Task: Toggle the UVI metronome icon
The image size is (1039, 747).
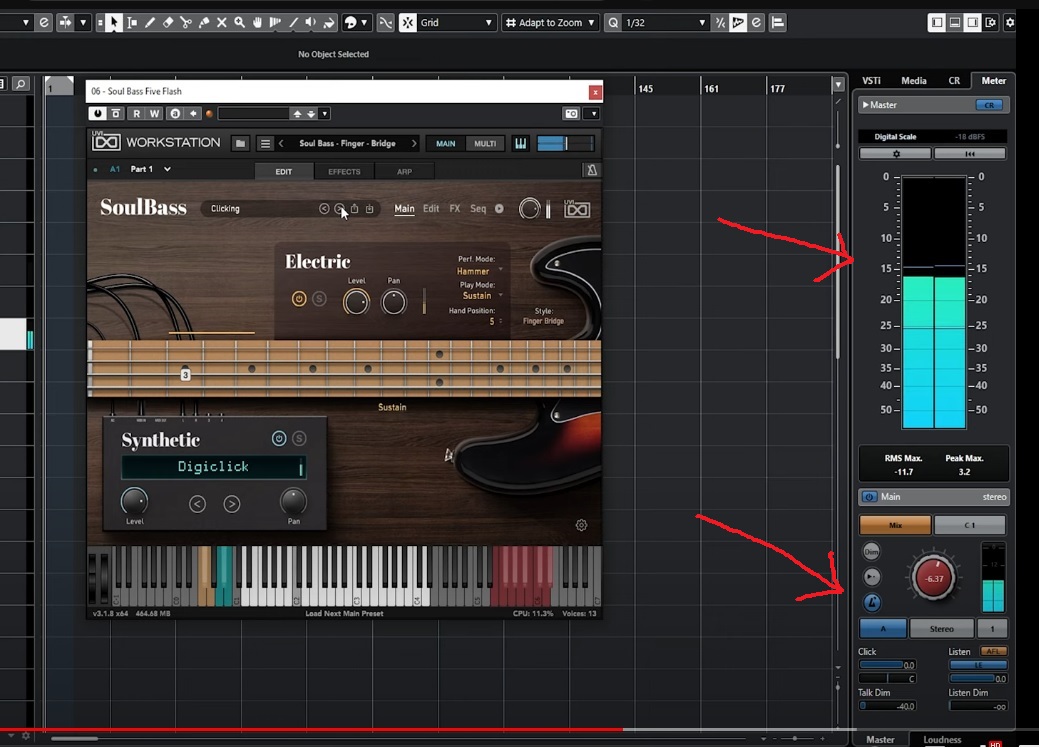Action: click(x=592, y=170)
